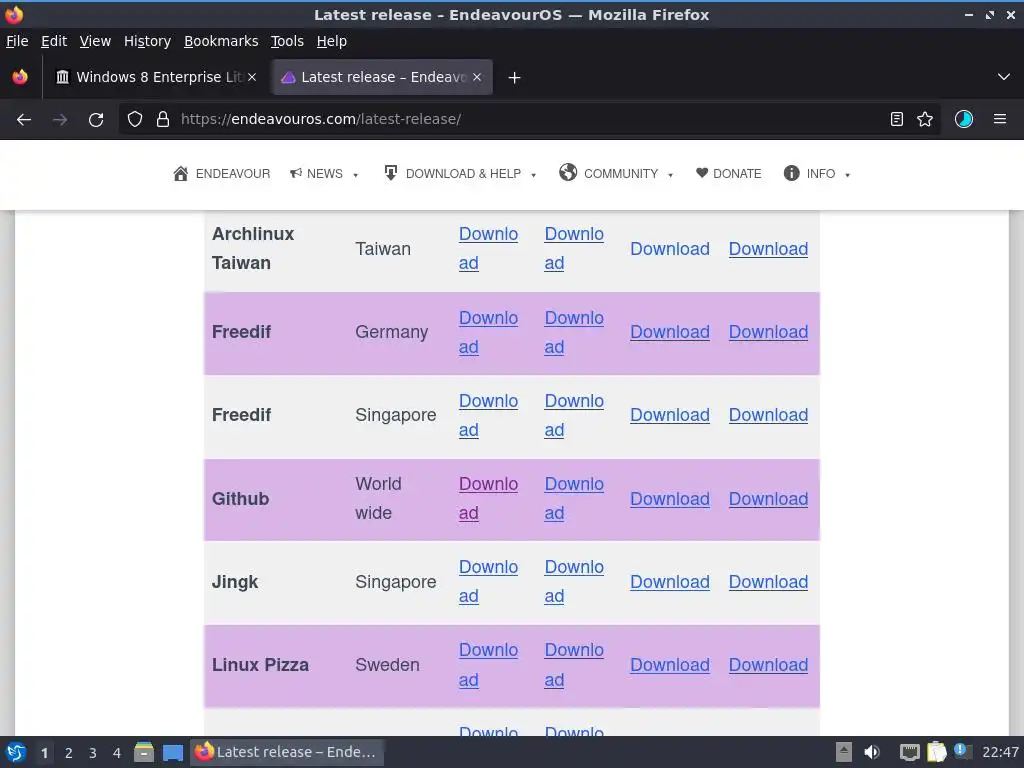Toggle reader view icon

click(x=897, y=119)
